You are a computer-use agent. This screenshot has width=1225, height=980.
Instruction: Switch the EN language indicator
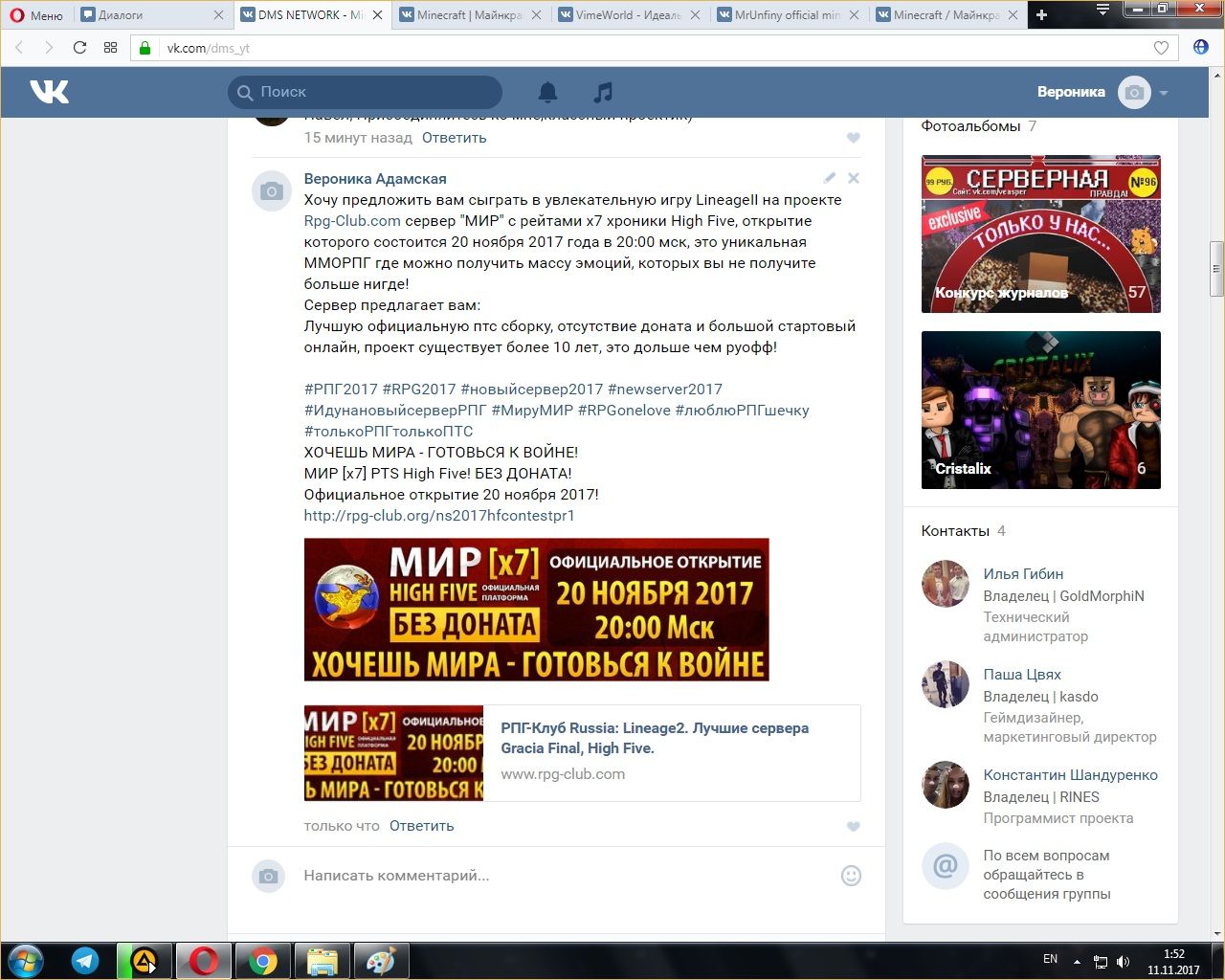pos(1050,959)
